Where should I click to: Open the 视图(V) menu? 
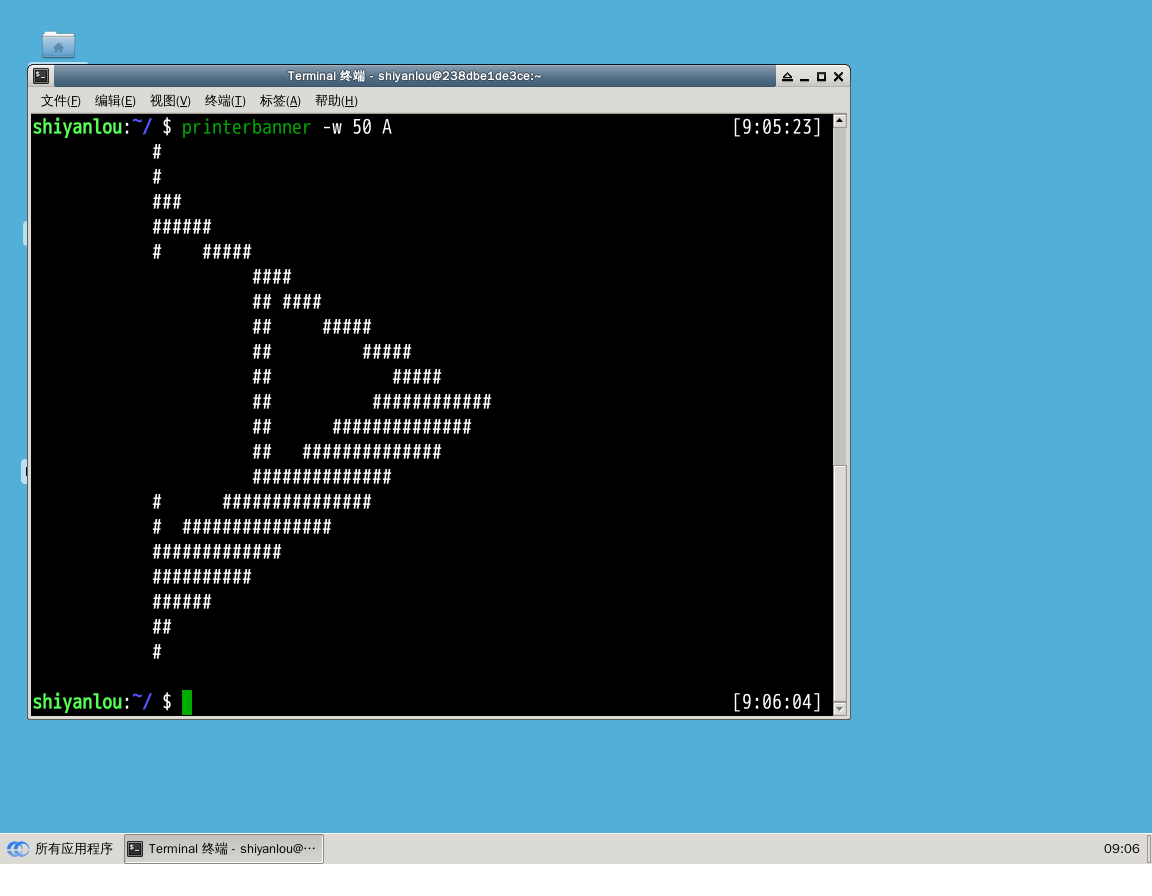click(170, 101)
